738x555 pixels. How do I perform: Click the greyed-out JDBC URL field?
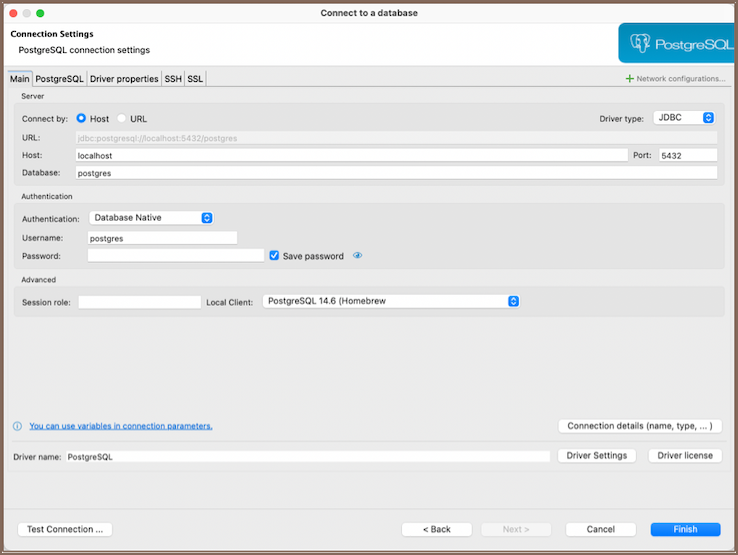coord(396,138)
